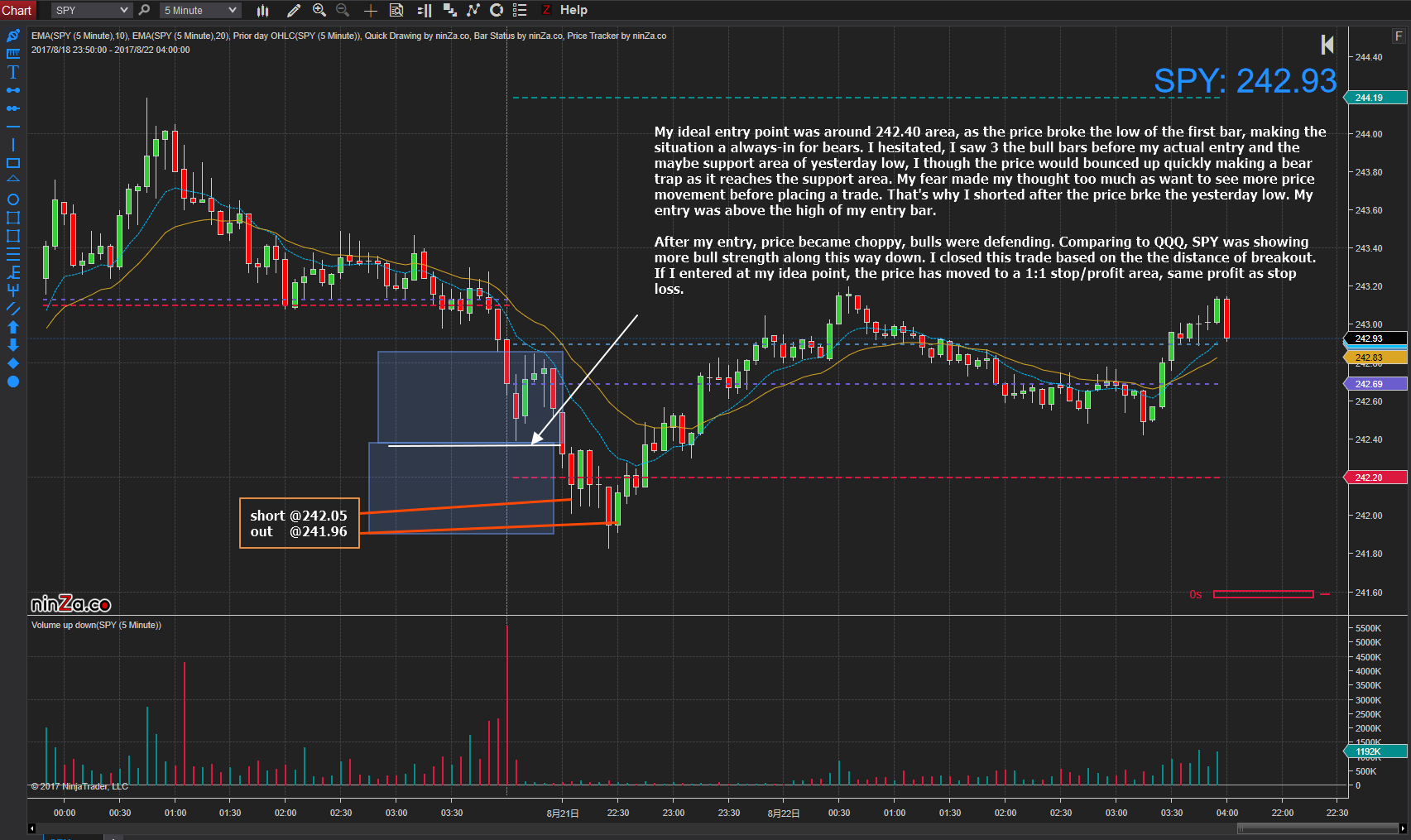Image resolution: width=1411 pixels, height=840 pixels.
Task: Click the 242.20 red price marker
Action: click(1375, 478)
